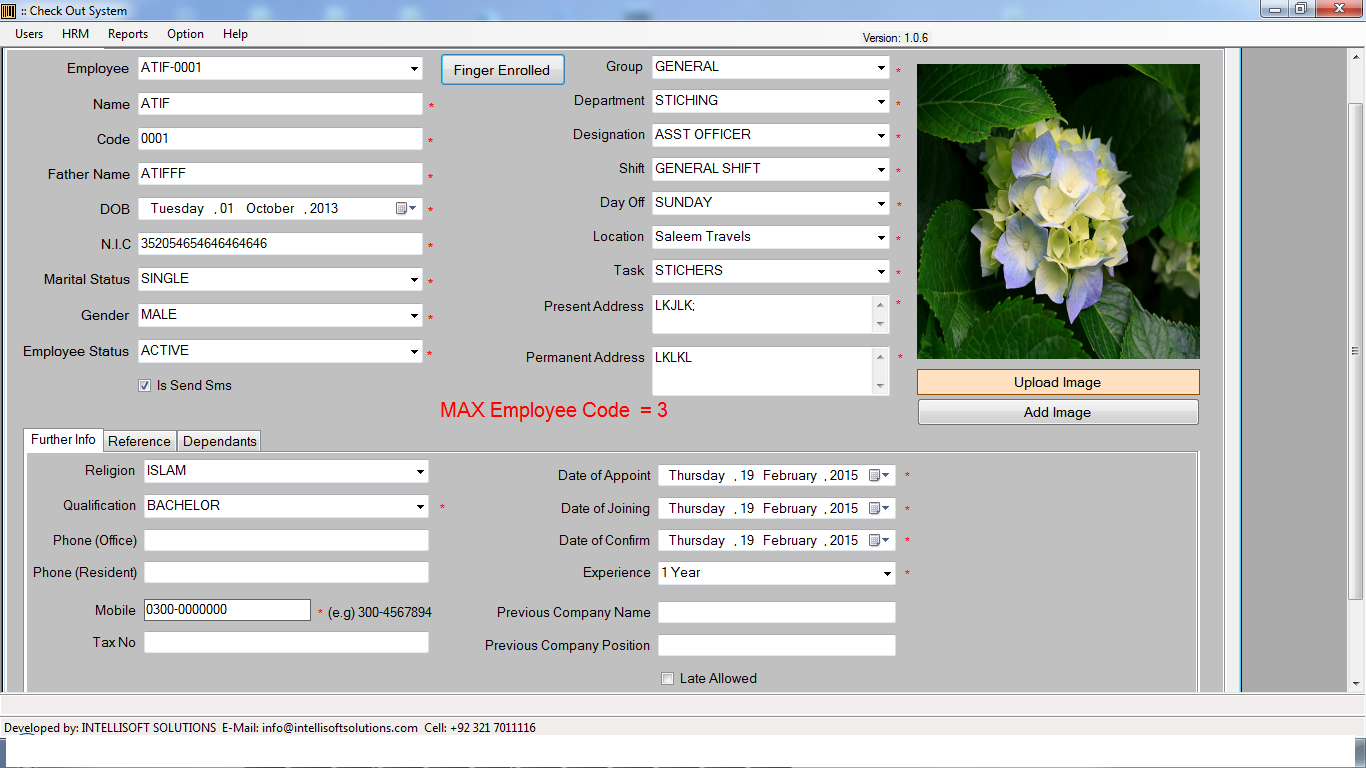Screen dimensions: 1366x768
Task: Switch to the Dependants tab
Action: pyautogui.click(x=220, y=441)
